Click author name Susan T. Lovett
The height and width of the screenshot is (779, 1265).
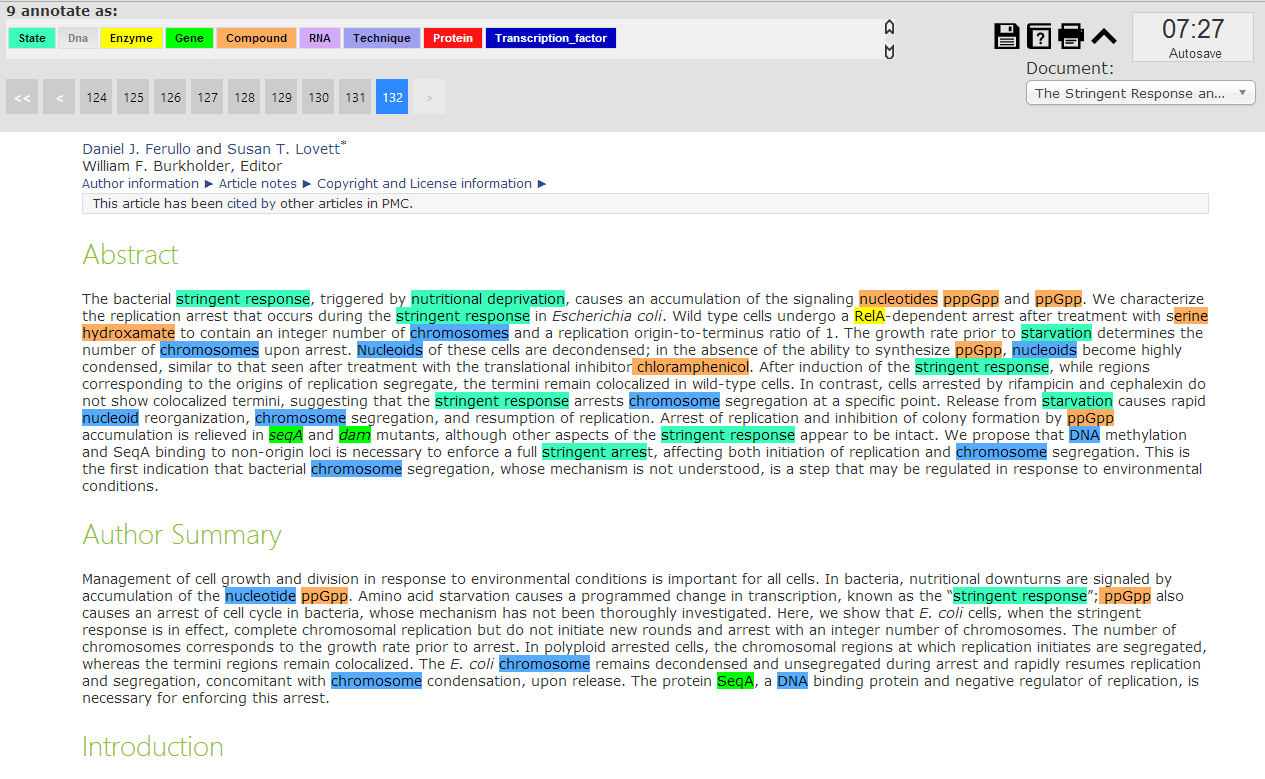282,149
